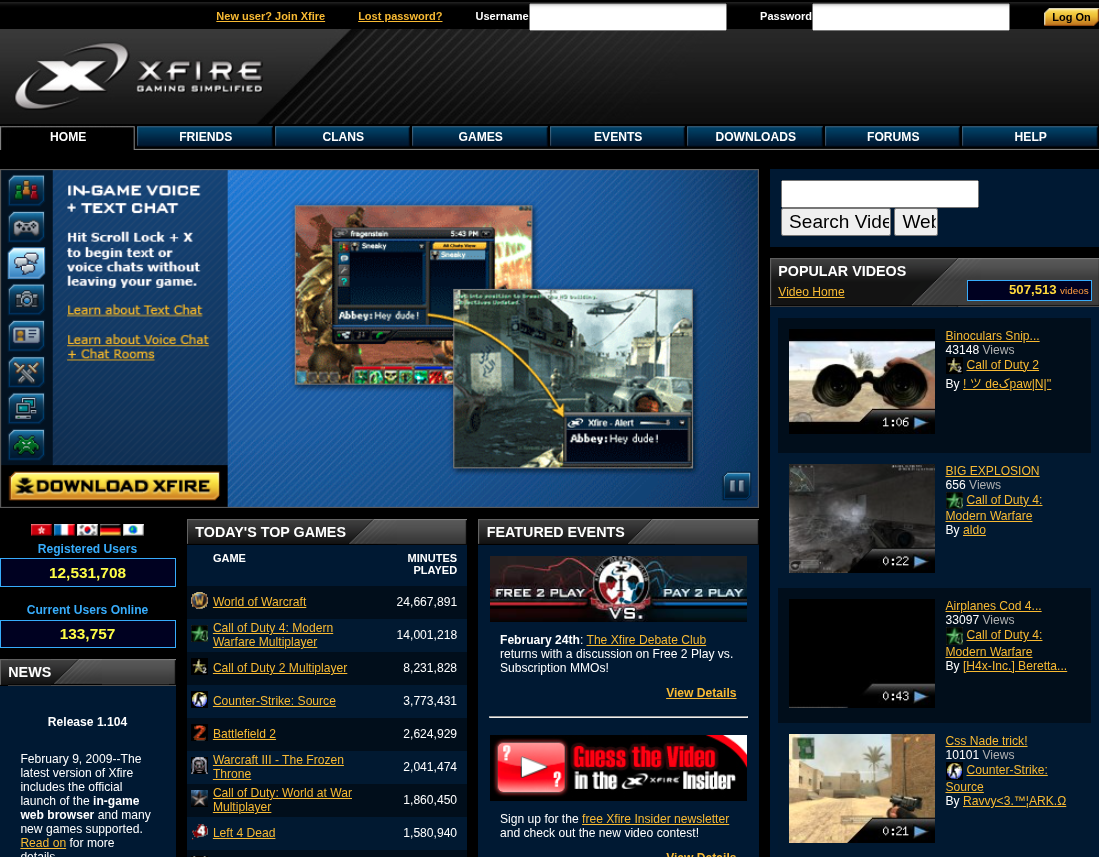Click the World of Warcraft game icon

pos(200,601)
